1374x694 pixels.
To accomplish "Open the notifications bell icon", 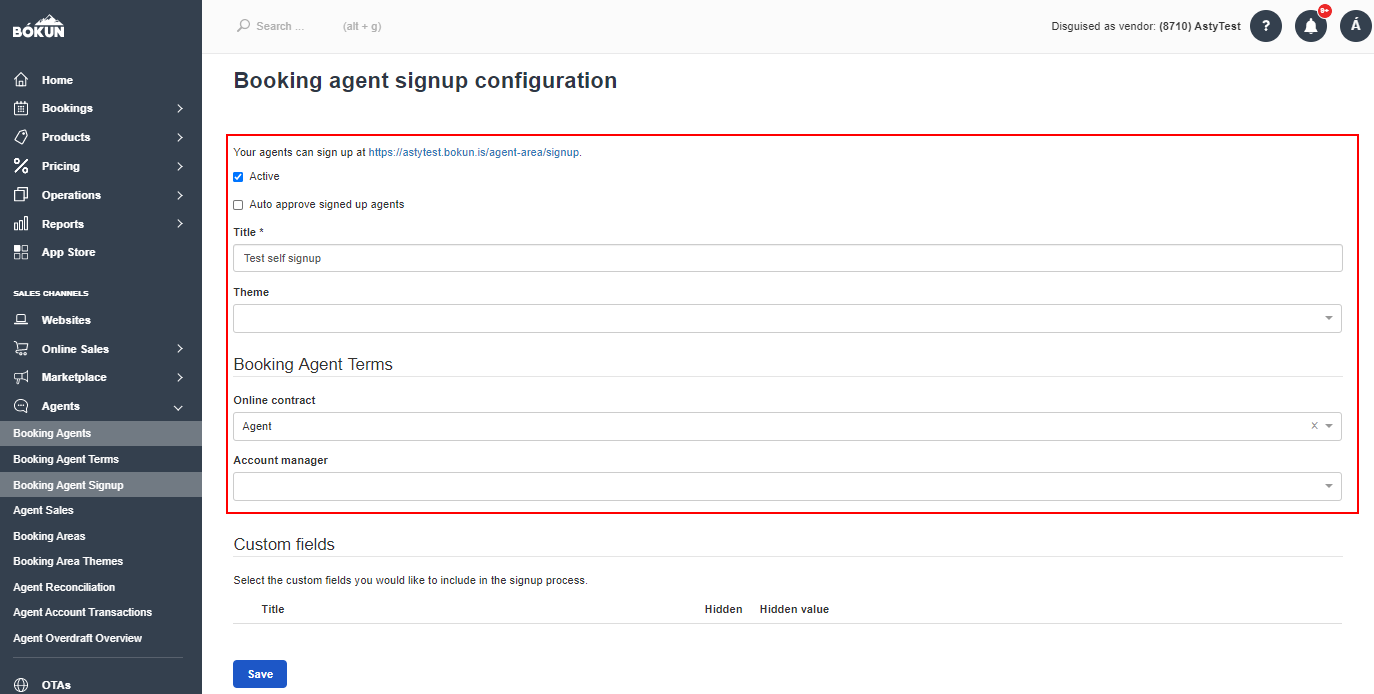I will coord(1311,26).
